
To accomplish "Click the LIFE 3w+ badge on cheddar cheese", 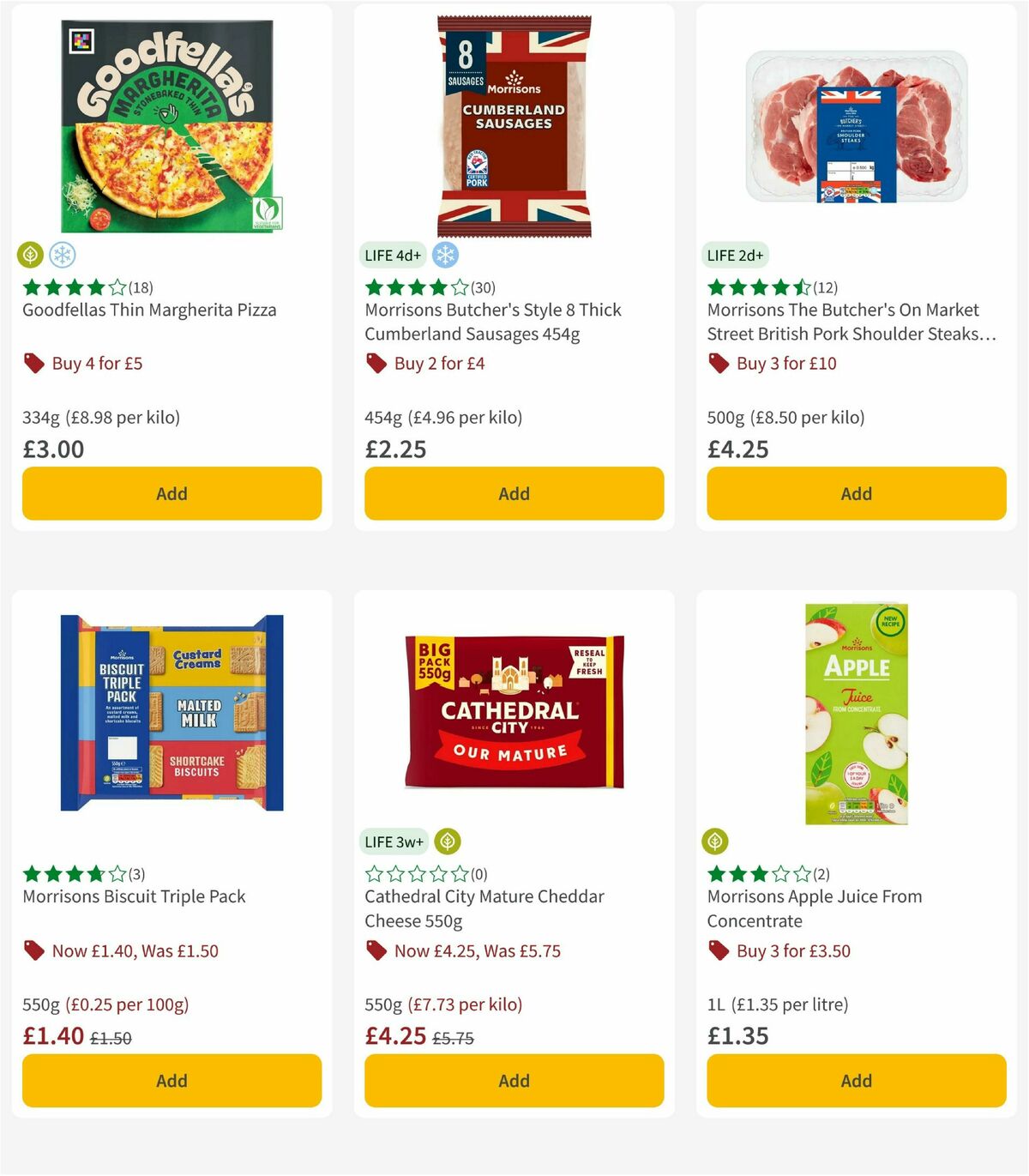I will [394, 841].
